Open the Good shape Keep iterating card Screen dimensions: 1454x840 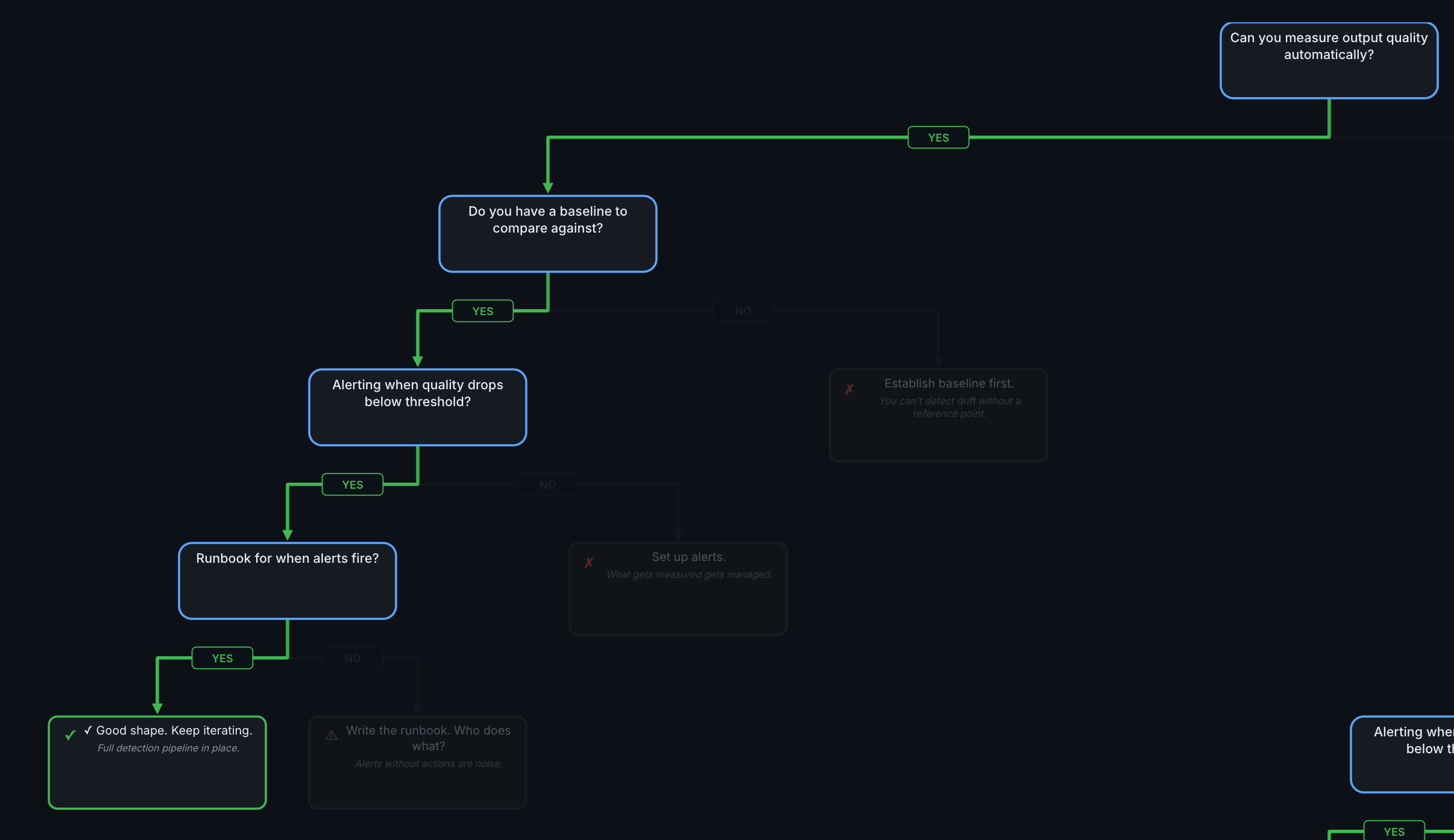tap(157, 762)
